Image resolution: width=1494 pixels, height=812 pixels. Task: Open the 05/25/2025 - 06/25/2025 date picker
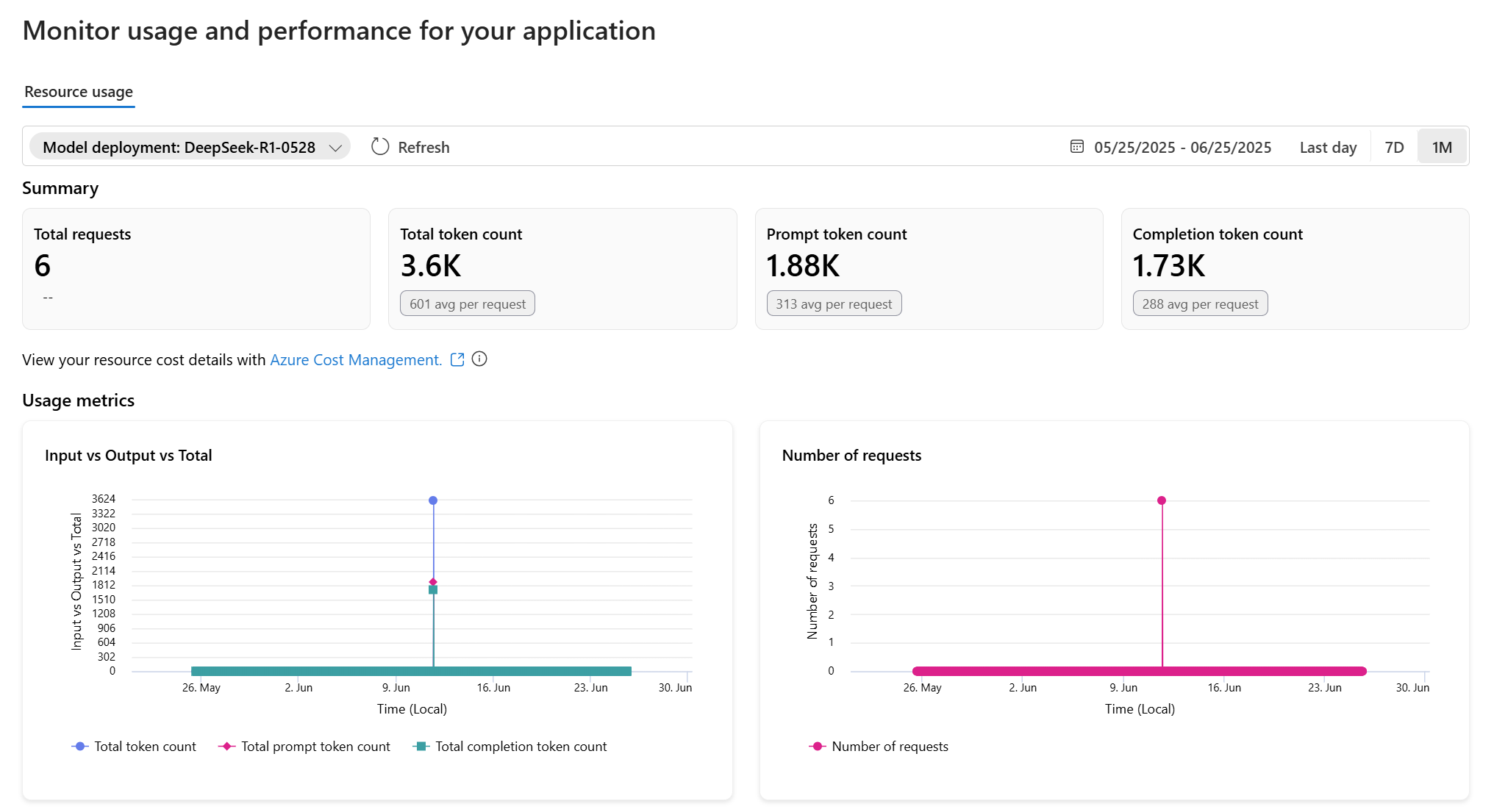pos(1182,146)
